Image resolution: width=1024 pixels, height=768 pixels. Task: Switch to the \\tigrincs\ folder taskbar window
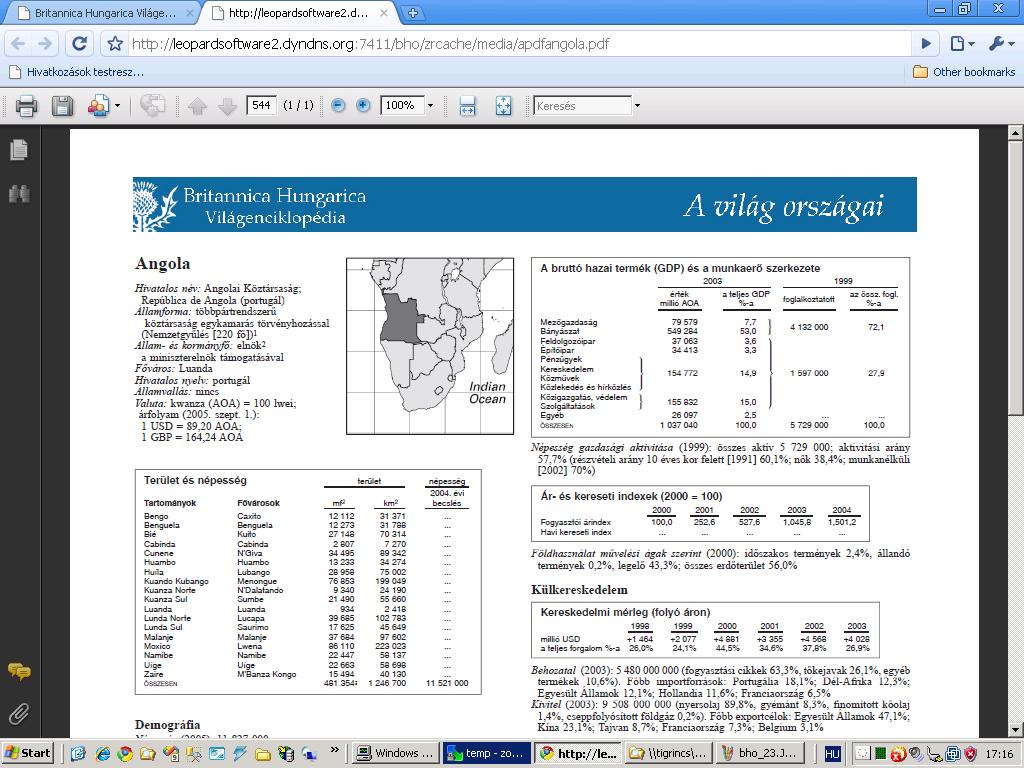click(667, 753)
